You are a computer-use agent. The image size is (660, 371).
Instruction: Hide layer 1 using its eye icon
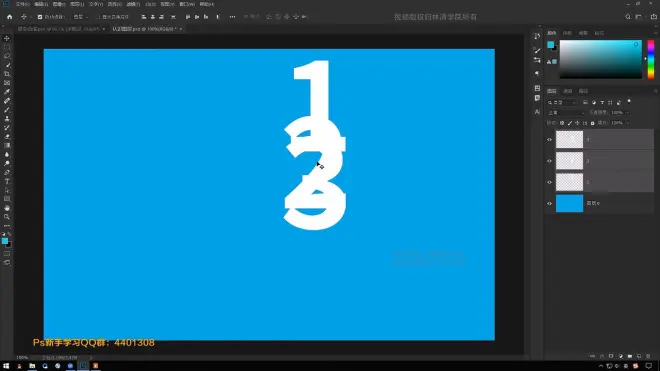pos(549,182)
